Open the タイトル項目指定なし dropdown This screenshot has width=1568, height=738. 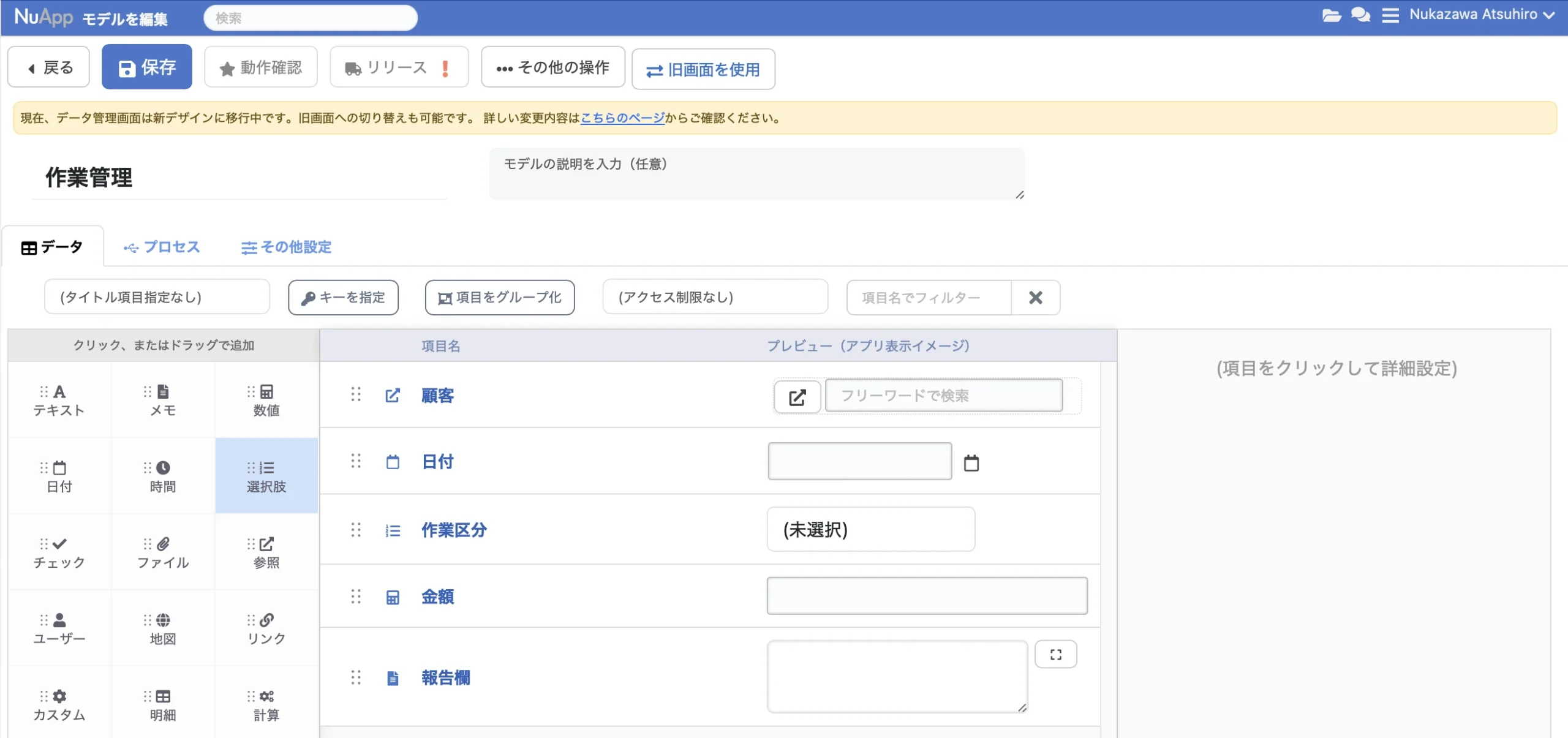click(157, 297)
